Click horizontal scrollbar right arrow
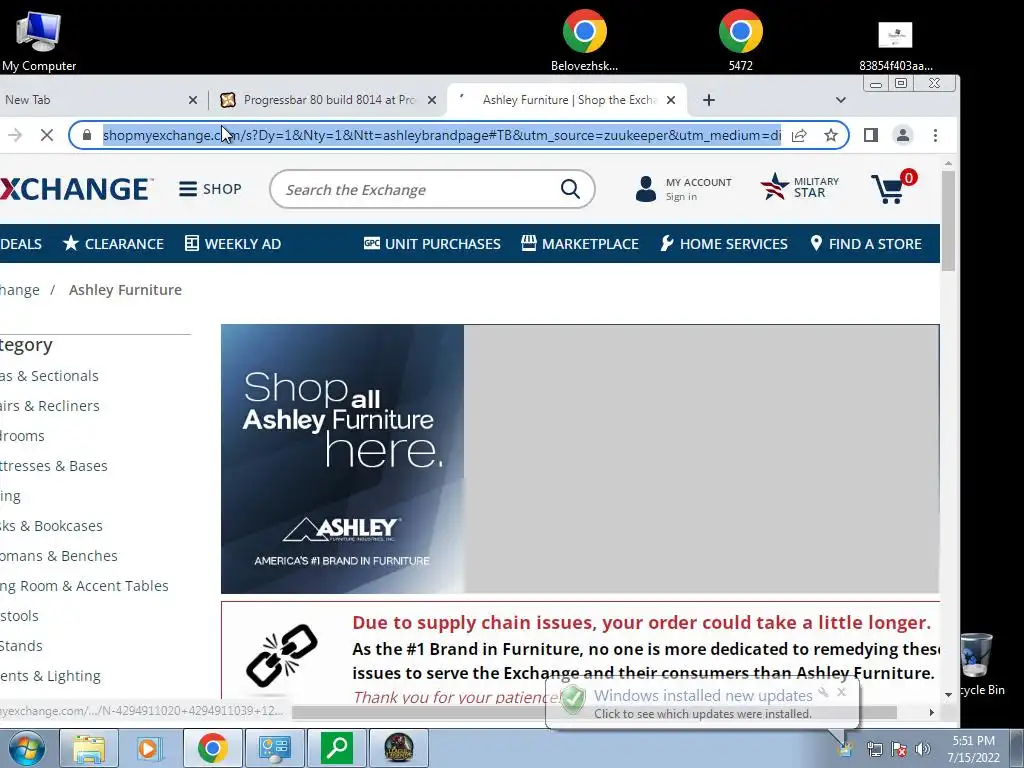1024x768 pixels. 932,712
